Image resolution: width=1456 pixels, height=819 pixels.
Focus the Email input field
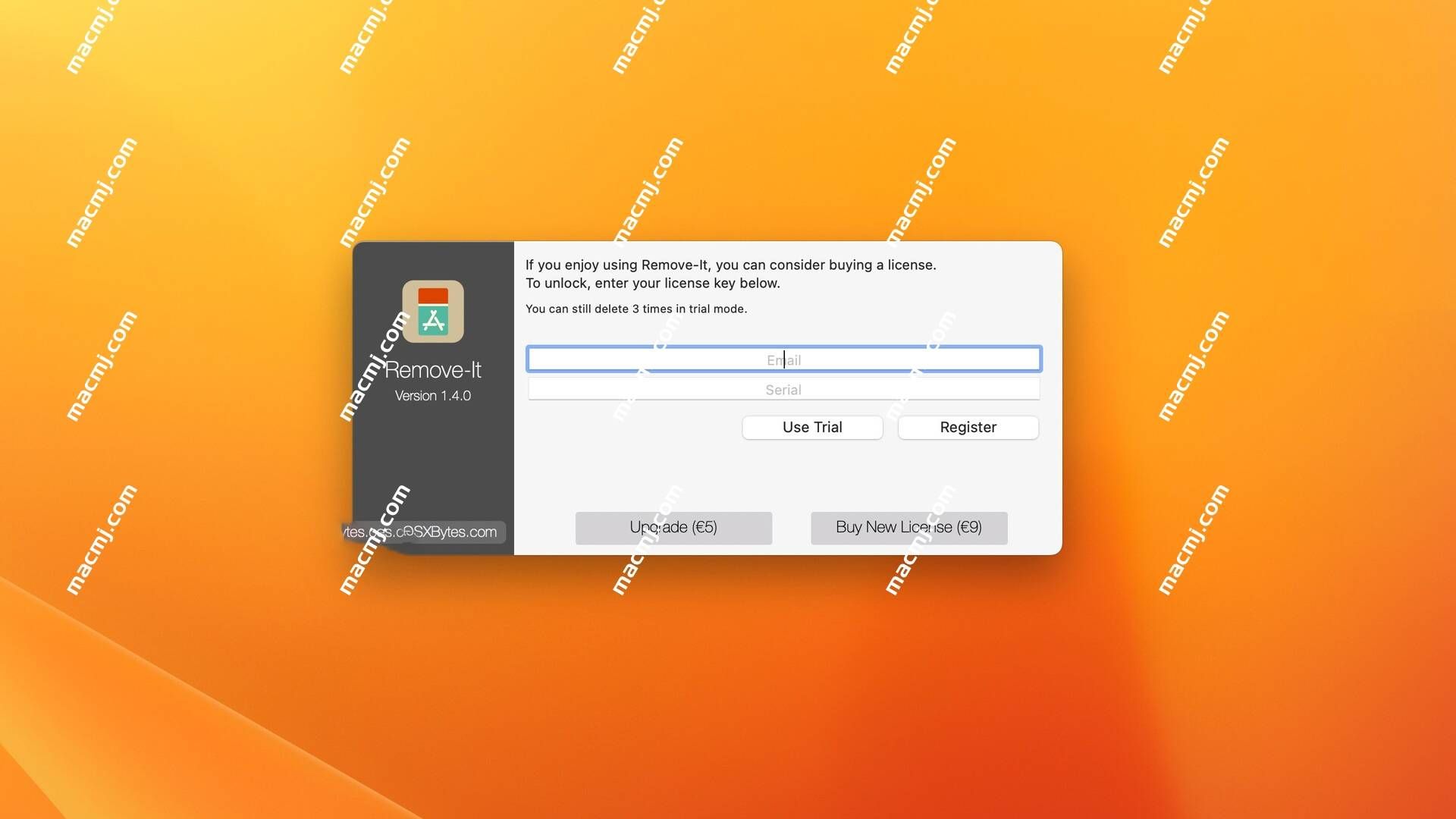(784, 359)
